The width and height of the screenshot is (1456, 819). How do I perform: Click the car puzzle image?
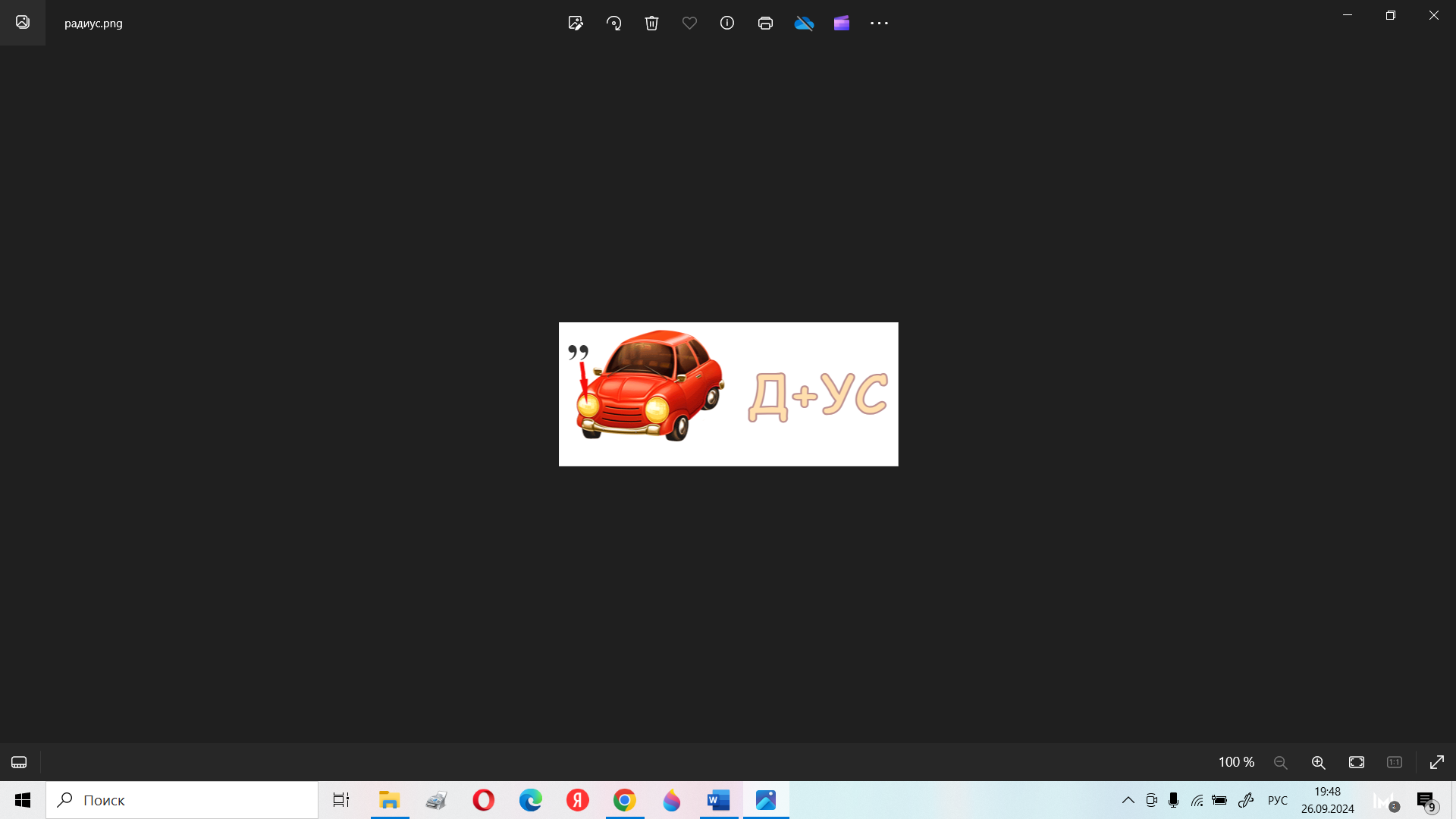[x=728, y=394]
